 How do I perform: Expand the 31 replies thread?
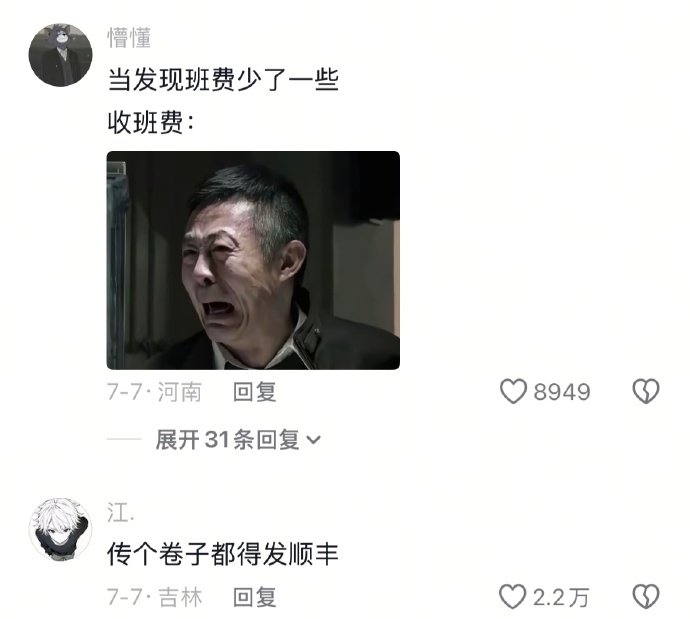point(238,440)
